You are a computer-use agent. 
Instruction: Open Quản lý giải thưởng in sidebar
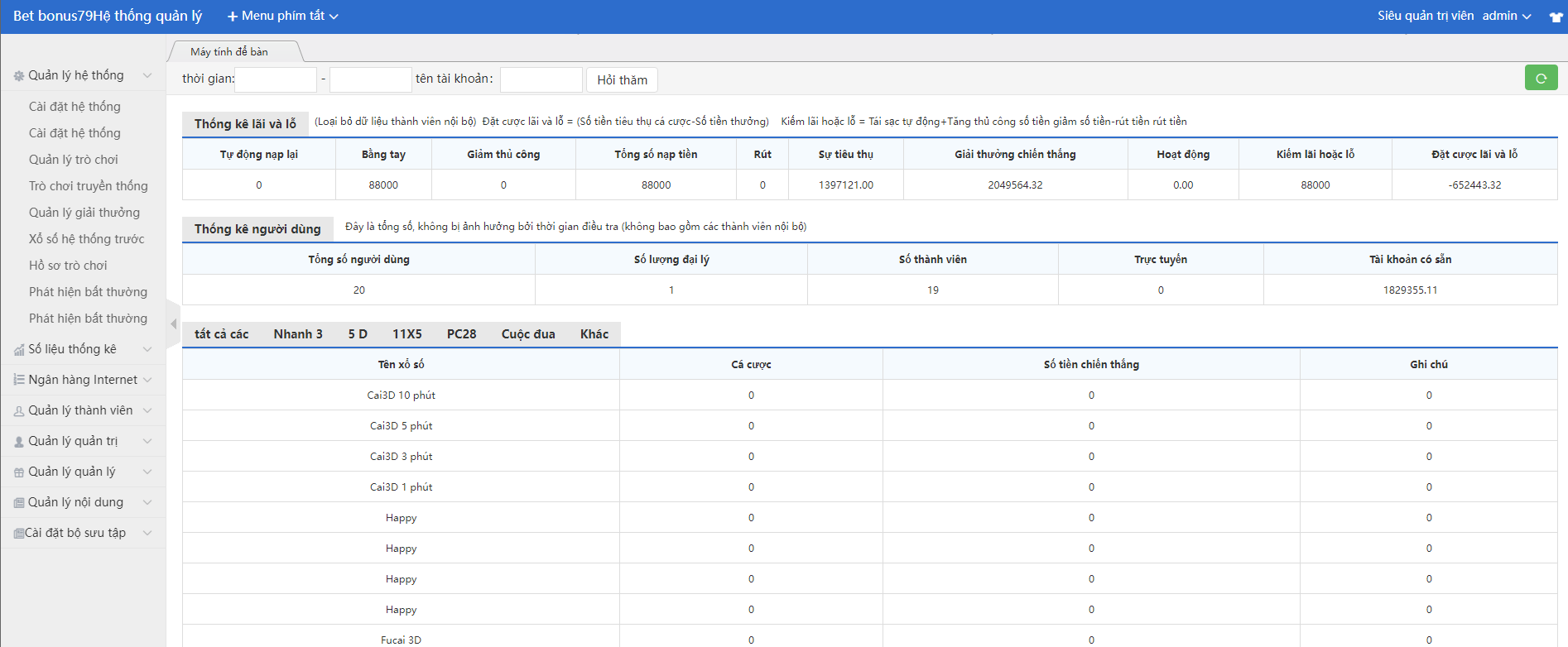(x=84, y=213)
